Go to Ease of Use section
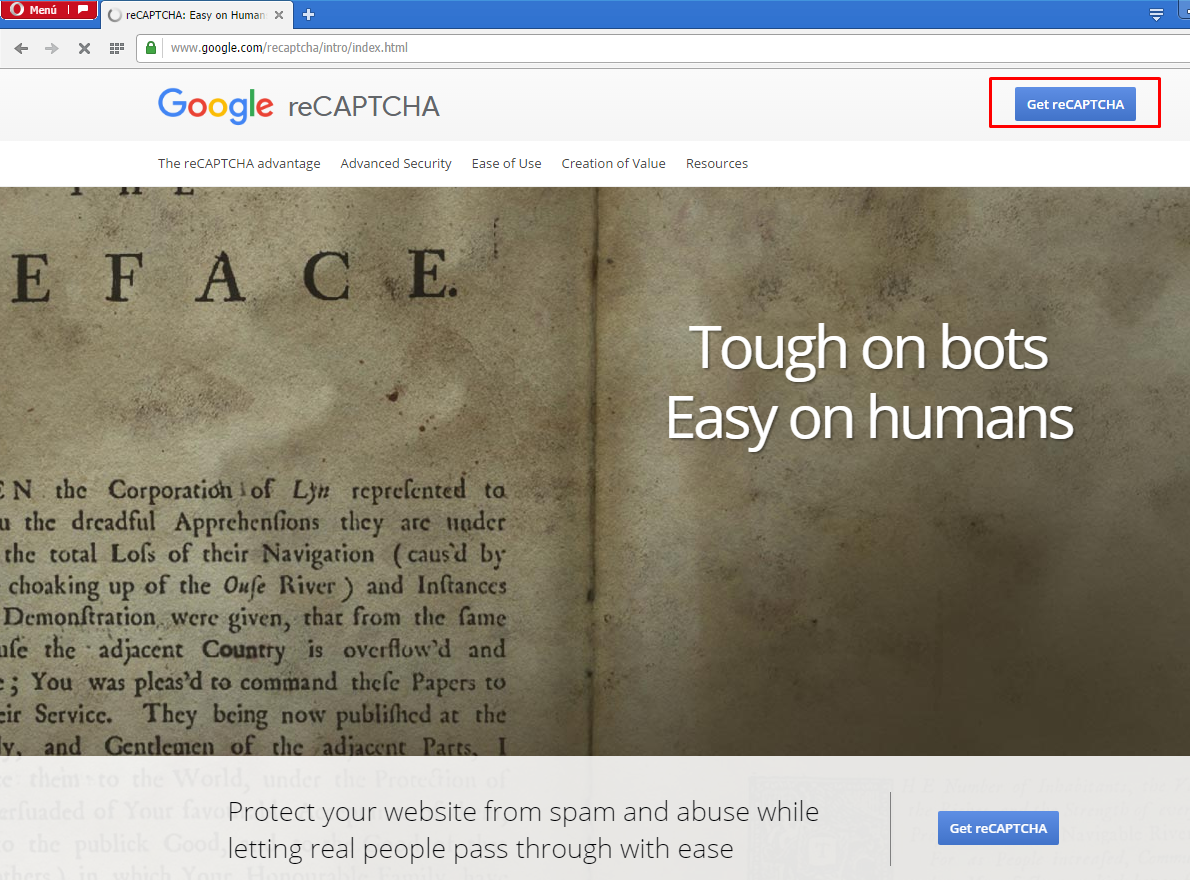This screenshot has width=1190, height=880. (x=506, y=163)
